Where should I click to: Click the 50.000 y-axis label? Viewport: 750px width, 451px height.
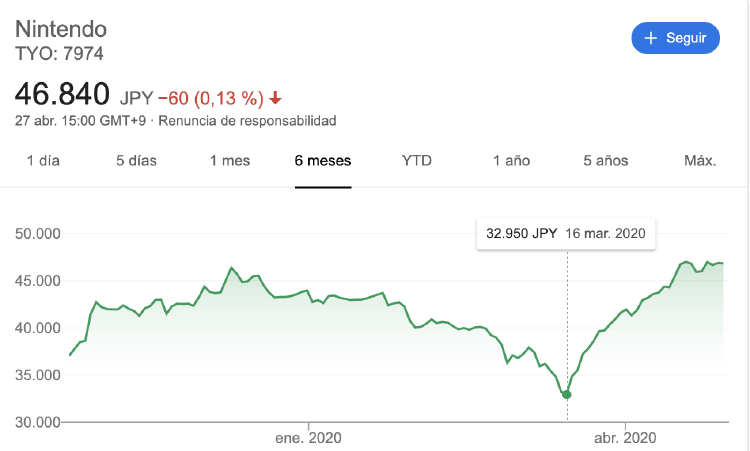(38, 234)
